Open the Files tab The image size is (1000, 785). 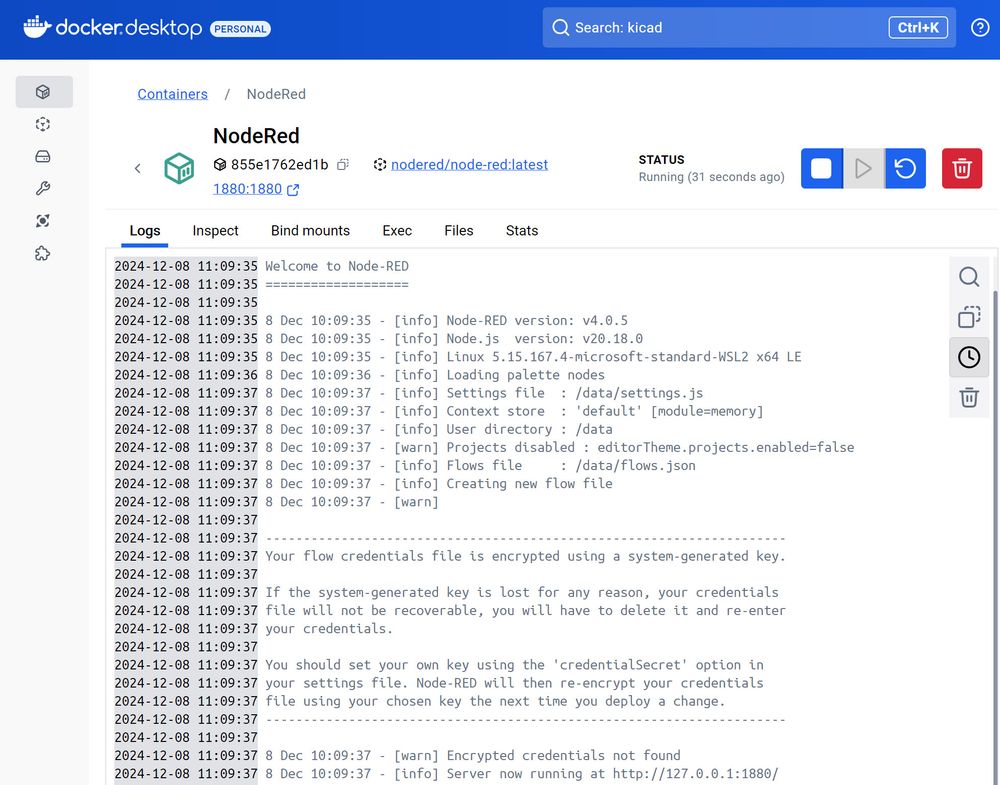(459, 231)
